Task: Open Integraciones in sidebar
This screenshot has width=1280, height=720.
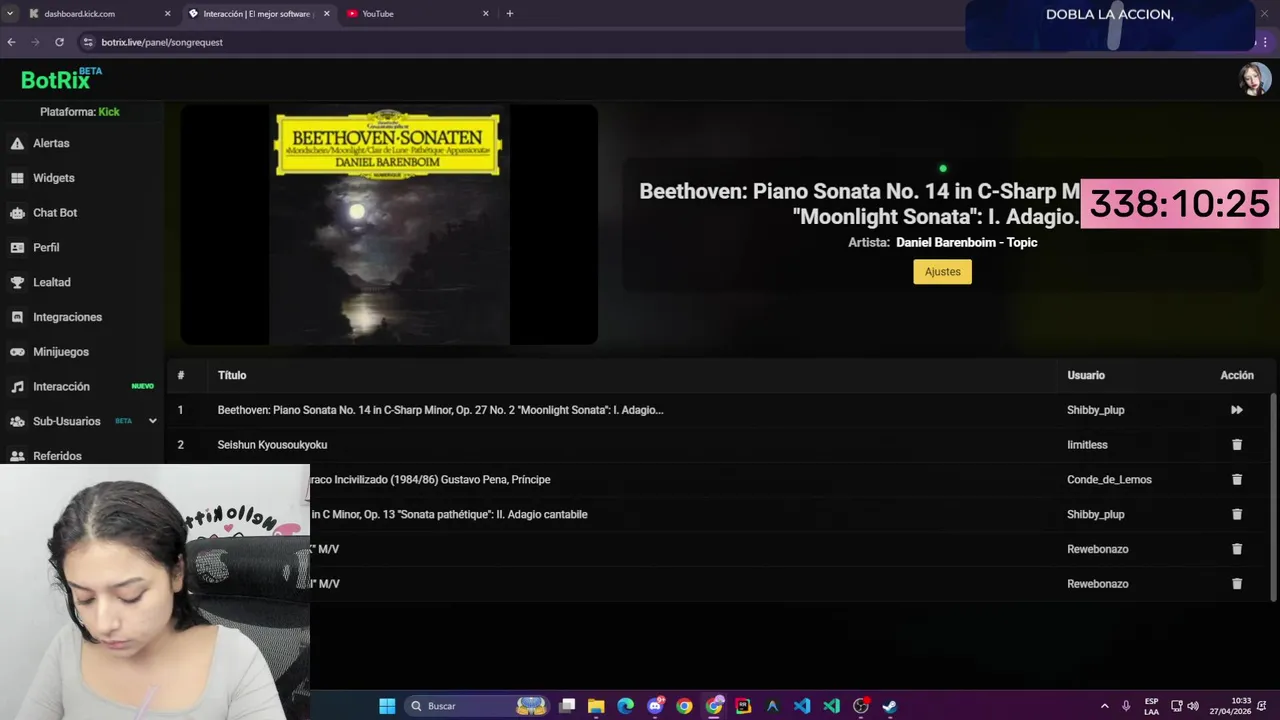Action: point(82,317)
